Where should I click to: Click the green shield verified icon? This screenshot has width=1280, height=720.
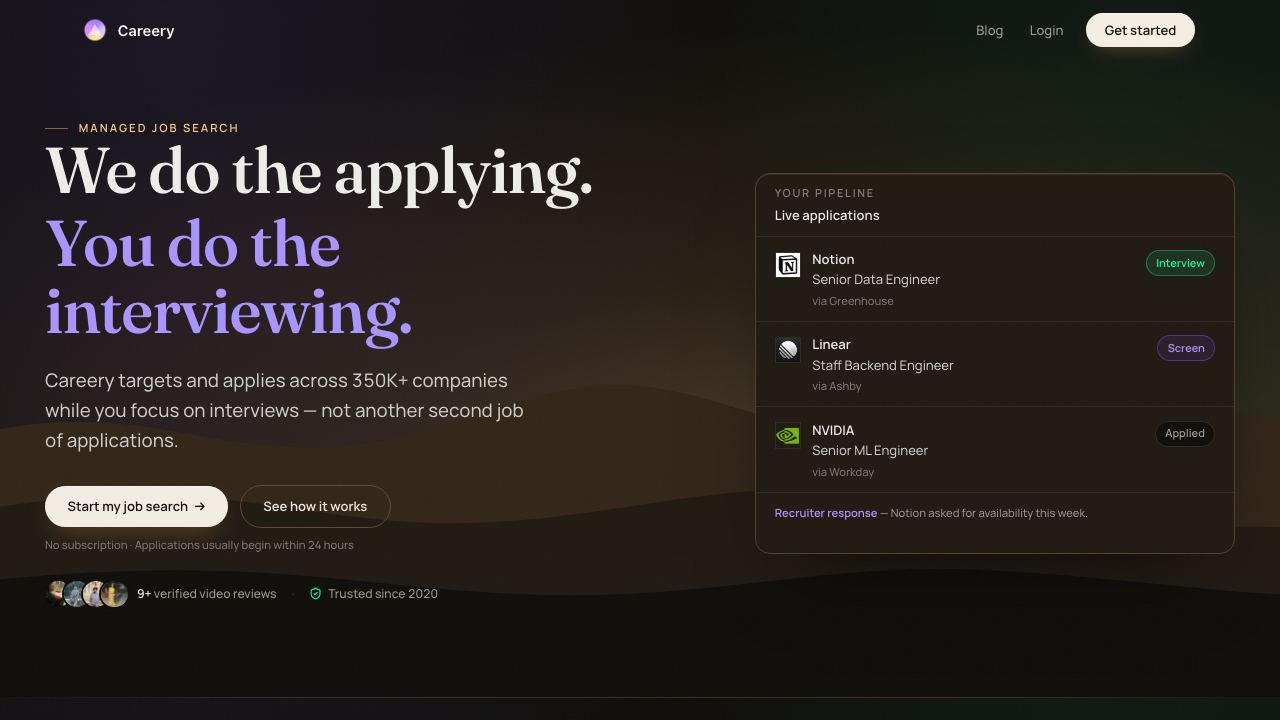tap(315, 594)
